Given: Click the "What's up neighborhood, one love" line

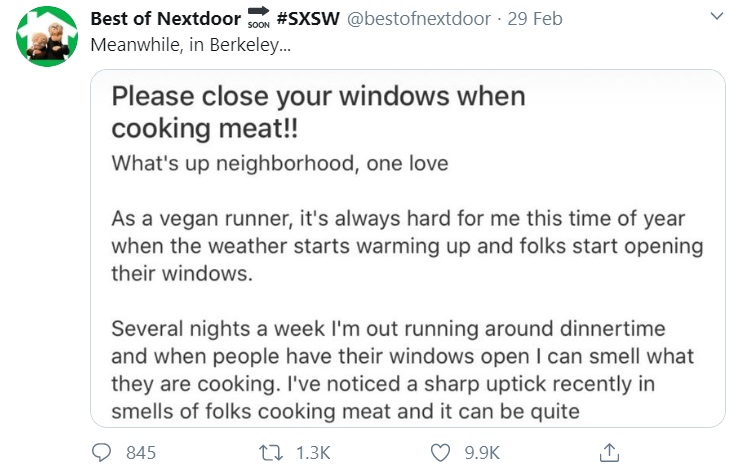Looking at the screenshot, I should click(x=286, y=163).
